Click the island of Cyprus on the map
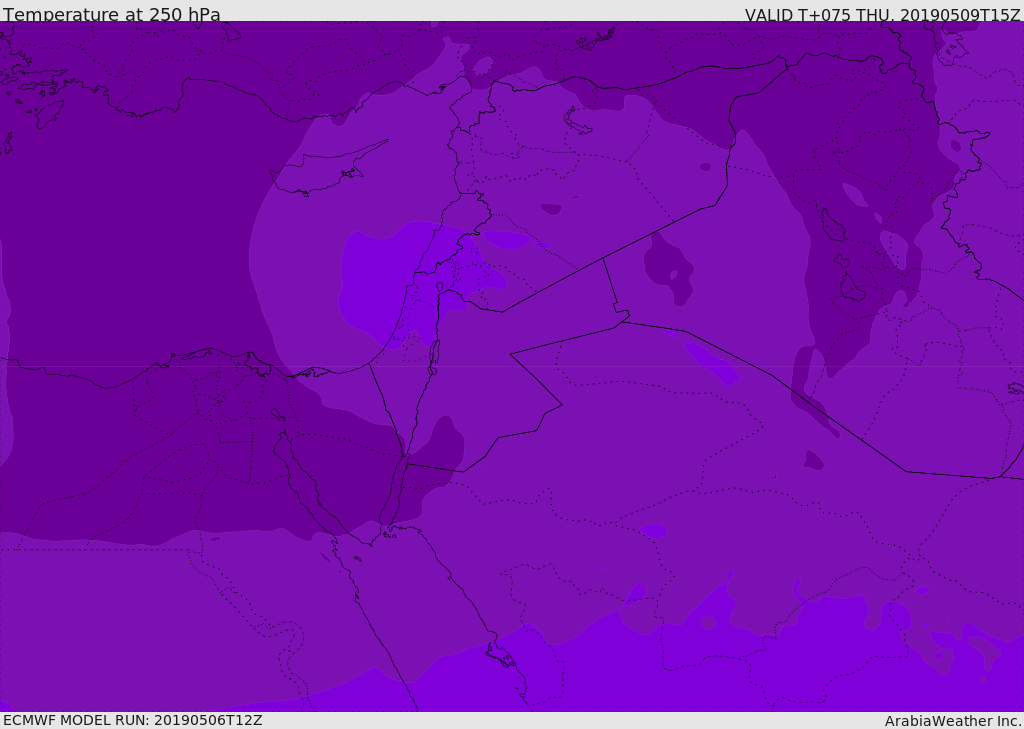 point(320,171)
